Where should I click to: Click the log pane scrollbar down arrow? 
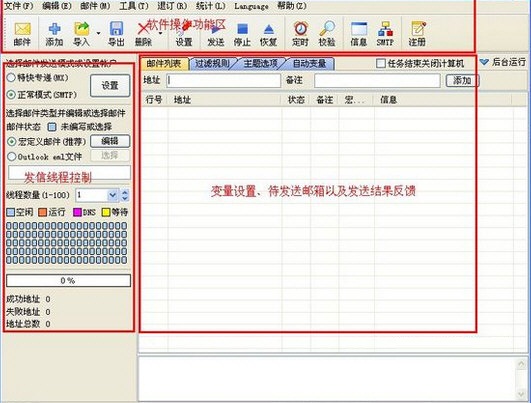coord(521,394)
